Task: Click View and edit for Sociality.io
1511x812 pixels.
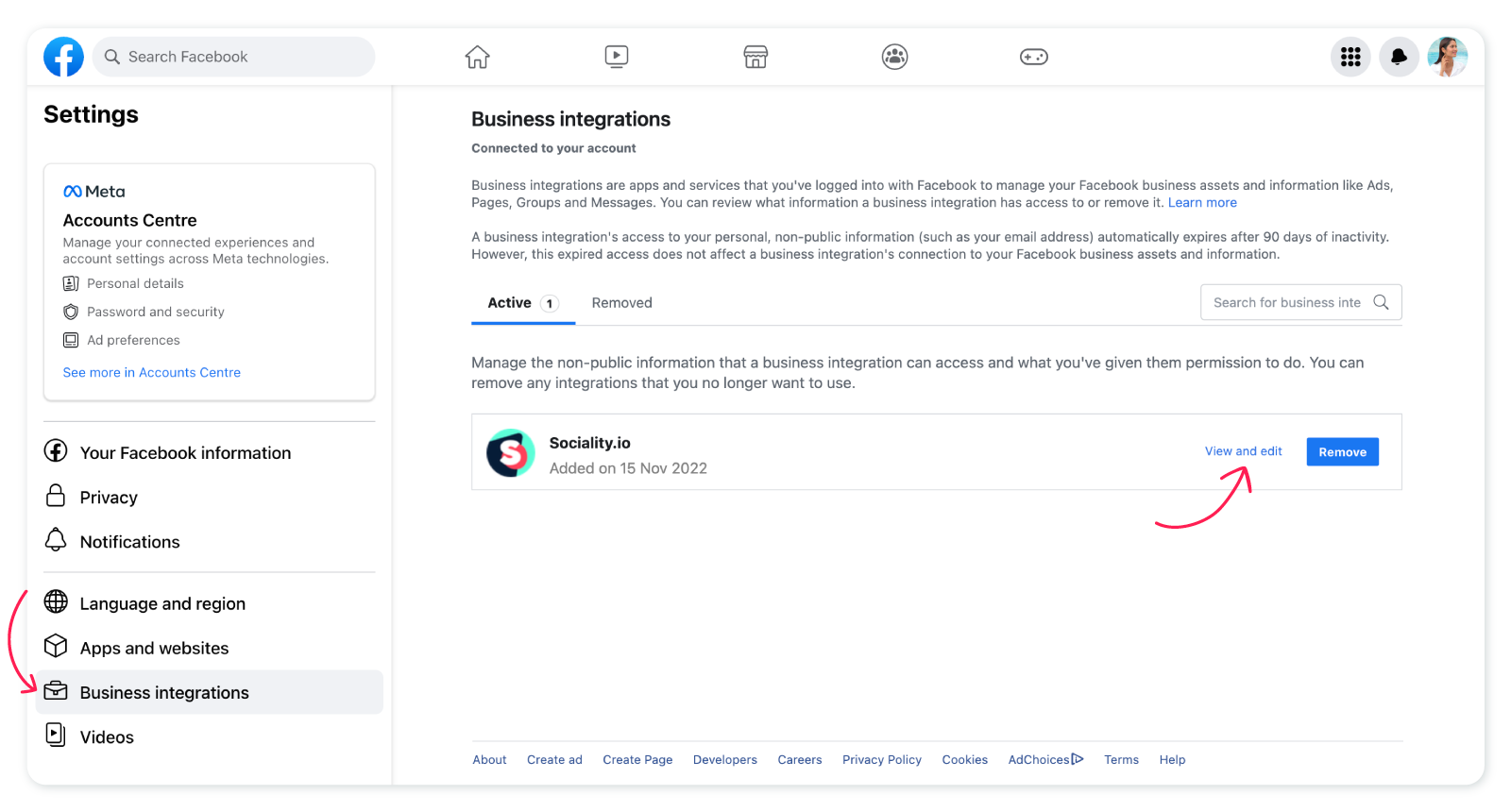Action: coord(1243,451)
